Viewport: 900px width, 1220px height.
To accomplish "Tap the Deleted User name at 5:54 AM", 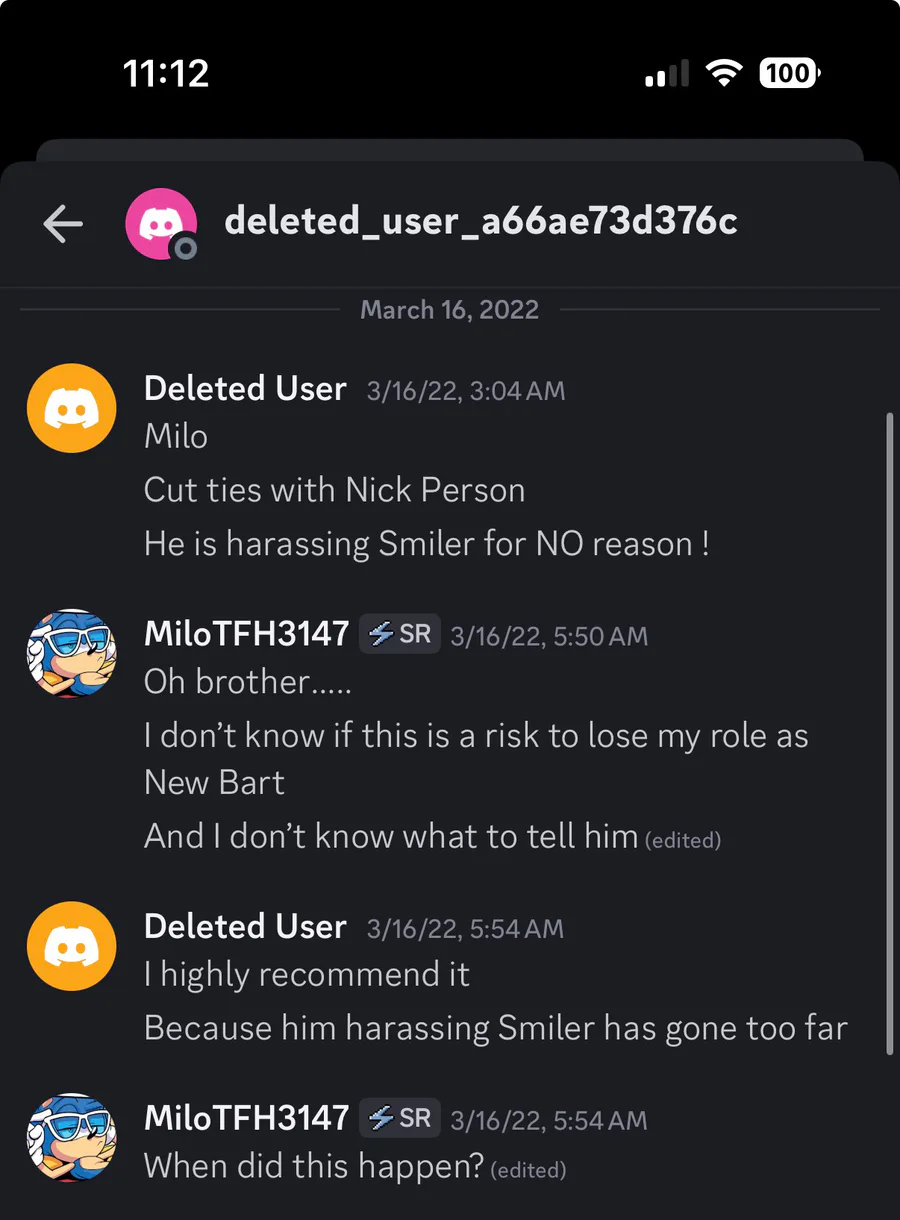I will (x=245, y=927).
